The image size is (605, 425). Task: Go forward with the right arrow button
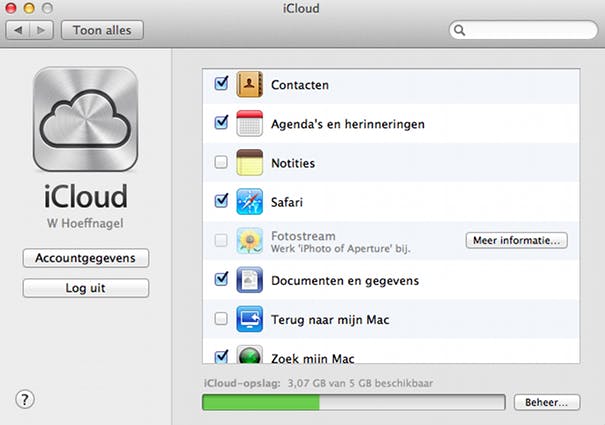click(x=41, y=30)
